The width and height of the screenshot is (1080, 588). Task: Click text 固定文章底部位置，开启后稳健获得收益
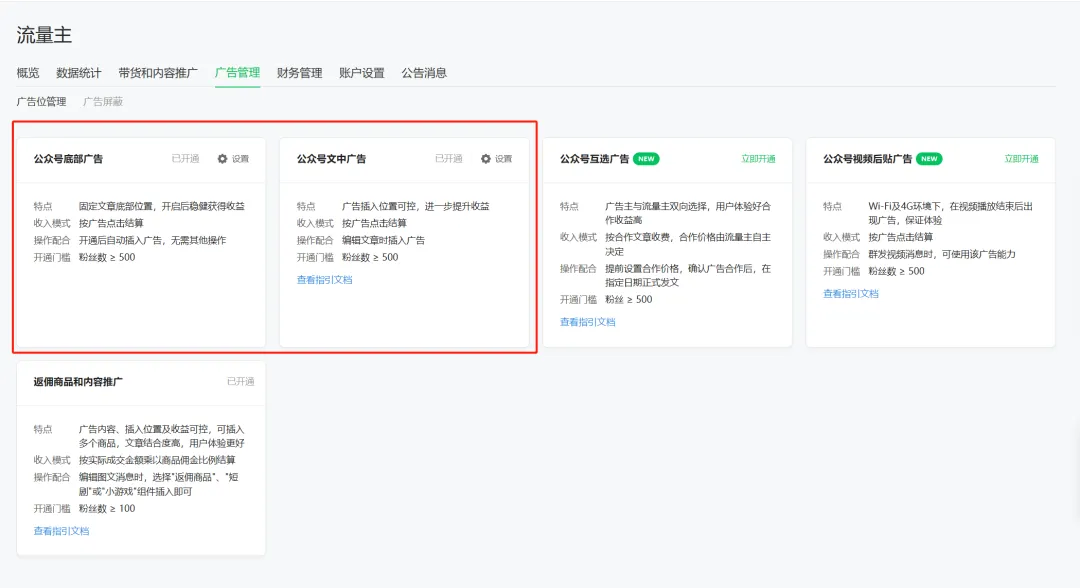(x=162, y=207)
